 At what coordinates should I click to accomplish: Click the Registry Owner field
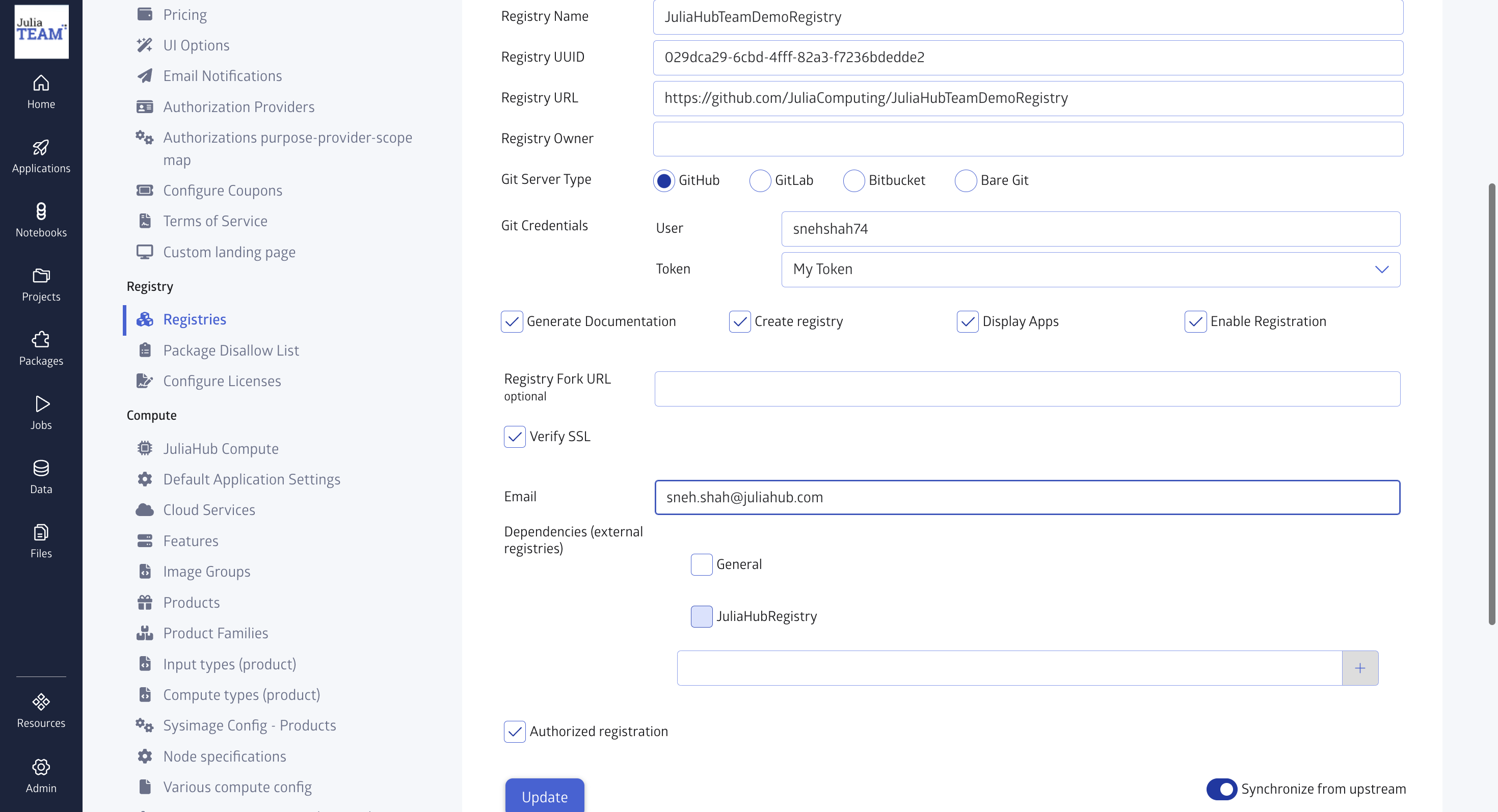pyautogui.click(x=1028, y=139)
